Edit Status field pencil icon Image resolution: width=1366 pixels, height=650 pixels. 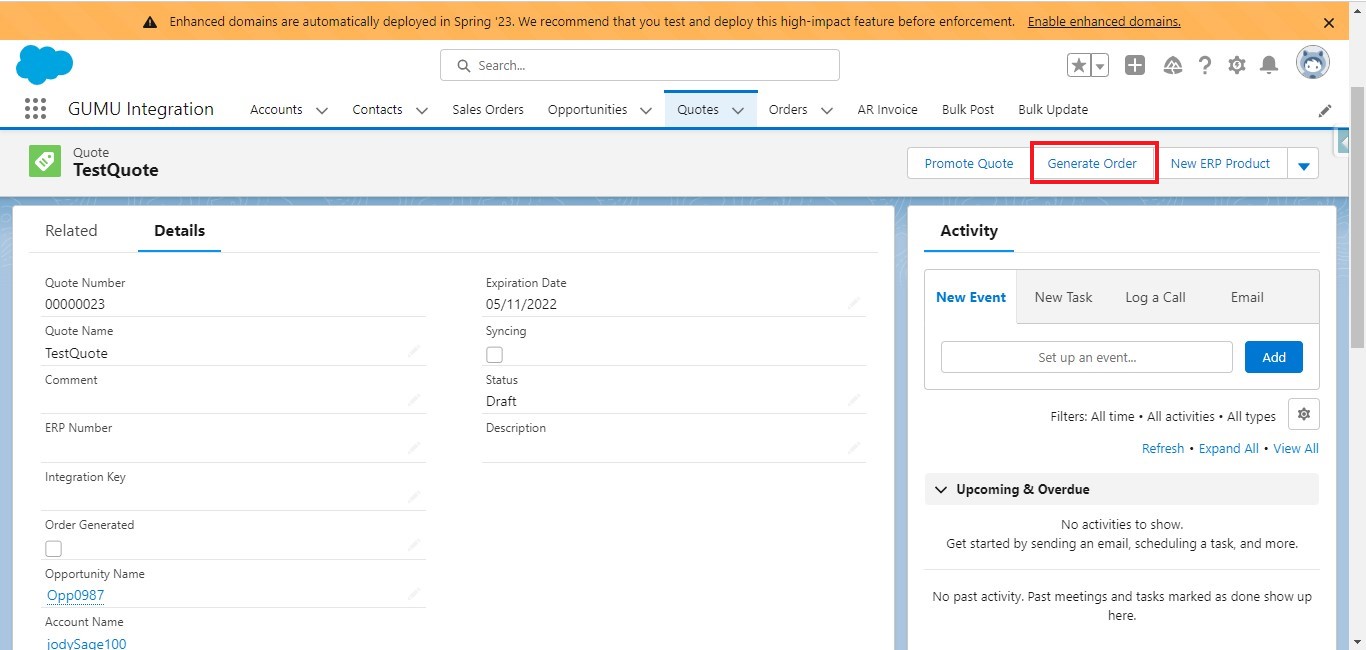tap(854, 399)
